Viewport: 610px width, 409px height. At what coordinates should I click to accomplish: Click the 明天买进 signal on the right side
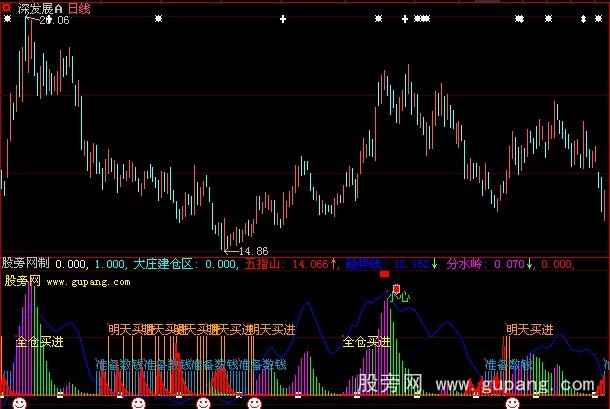(x=530, y=330)
